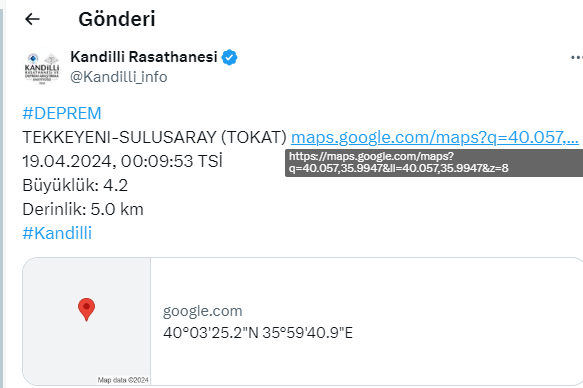
Task: Click the Map data ©2024 attribution
Action: (123, 380)
